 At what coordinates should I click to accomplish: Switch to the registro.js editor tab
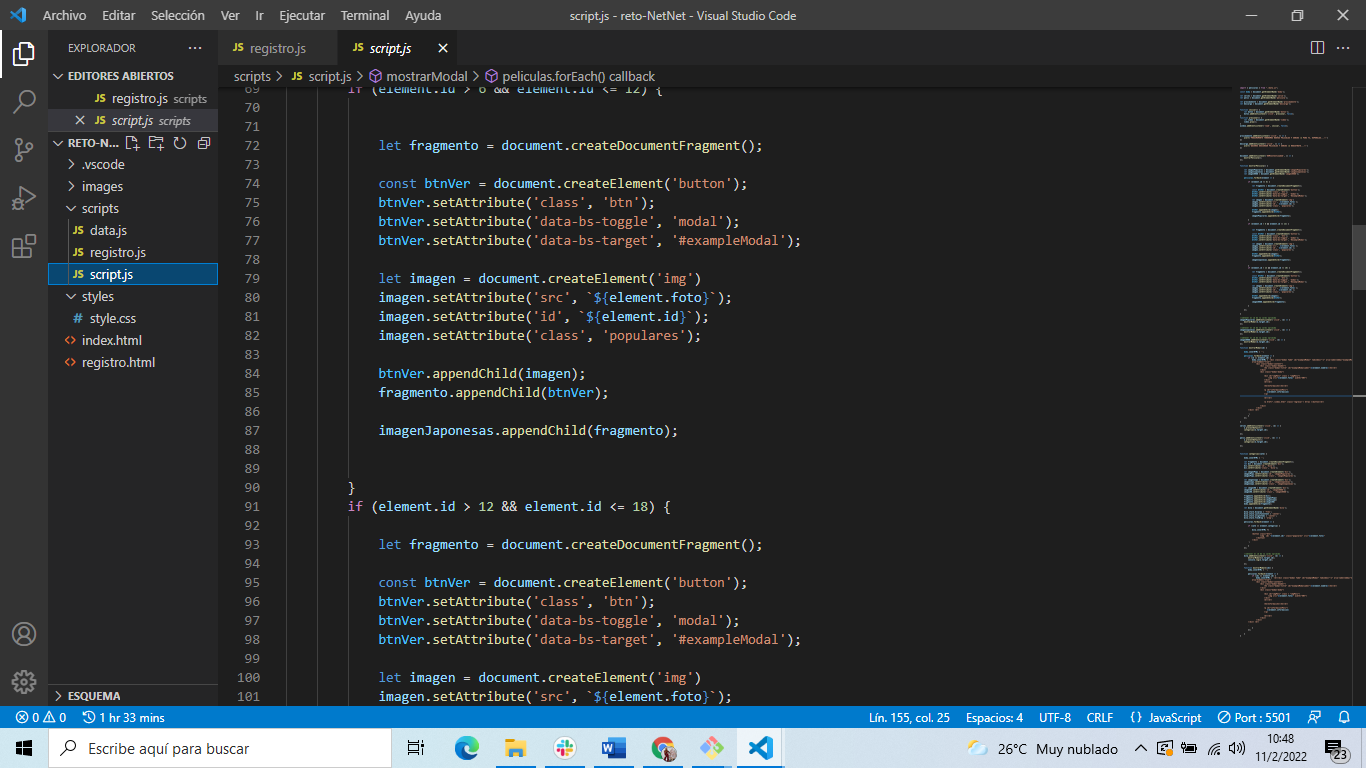[278, 48]
